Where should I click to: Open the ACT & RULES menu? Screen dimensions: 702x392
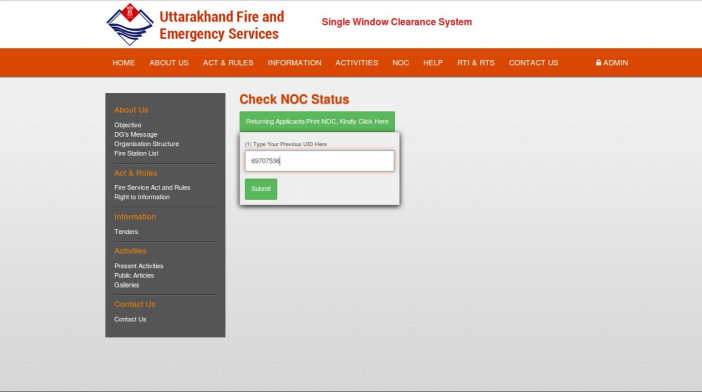228,63
